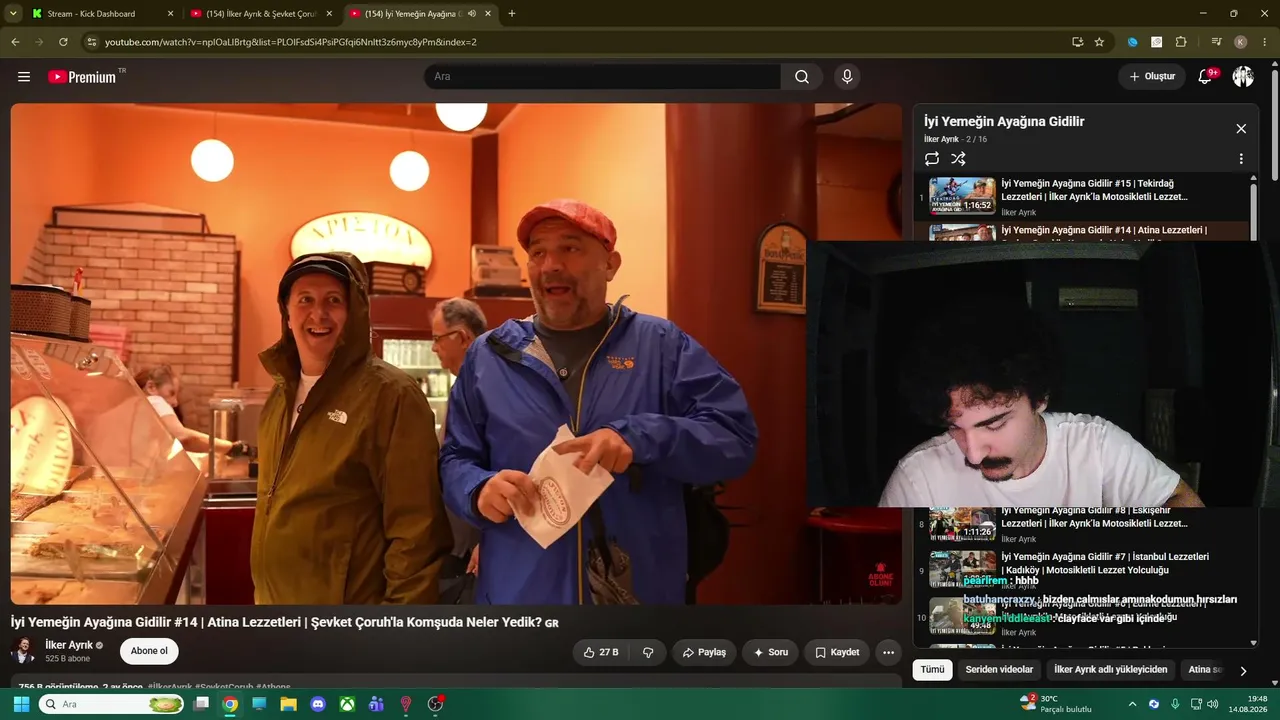This screenshot has width=1280, height=720.
Task: Open File Explorer from the taskbar
Action: click(x=289, y=704)
